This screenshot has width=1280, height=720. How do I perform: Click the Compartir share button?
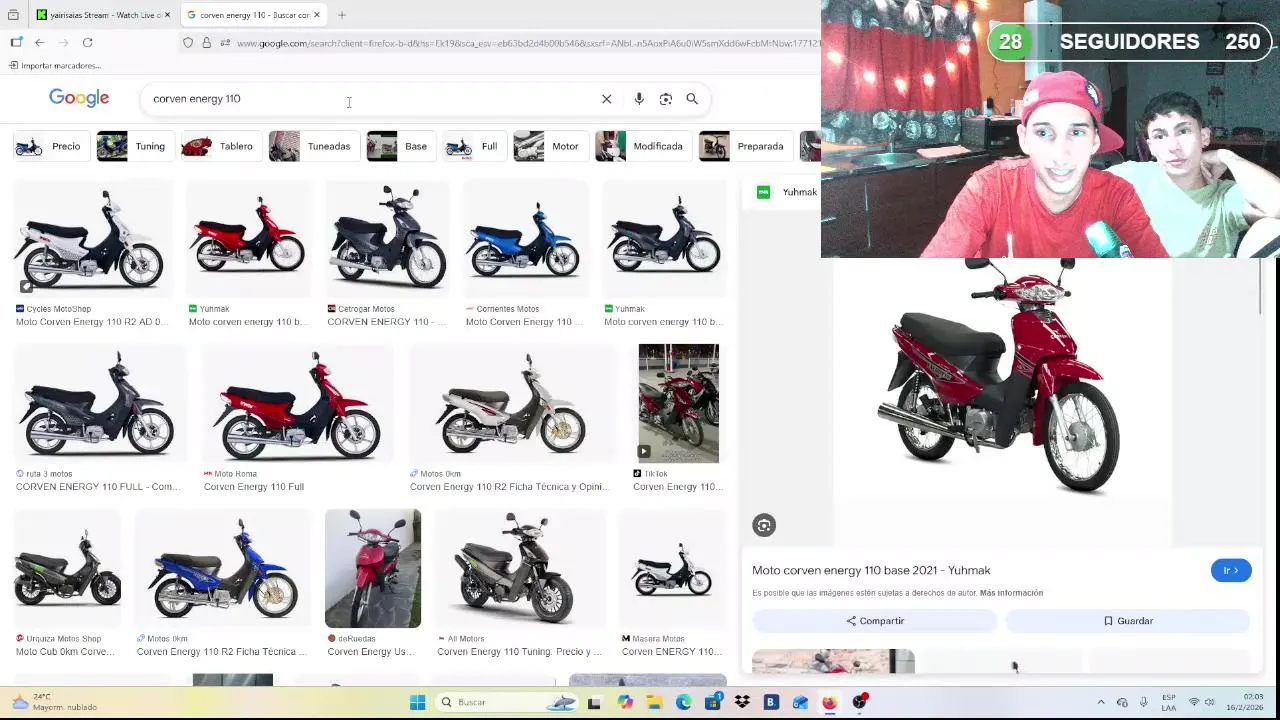[875, 621]
